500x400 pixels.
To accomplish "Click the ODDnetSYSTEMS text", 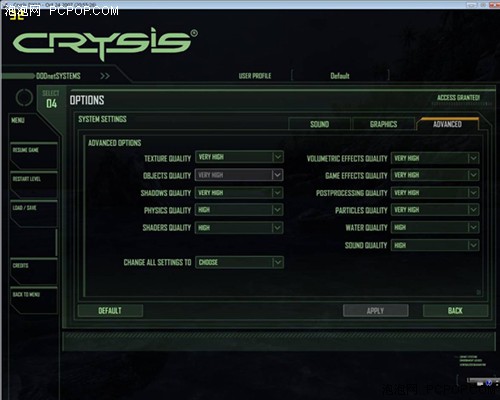I will click(x=58, y=76).
